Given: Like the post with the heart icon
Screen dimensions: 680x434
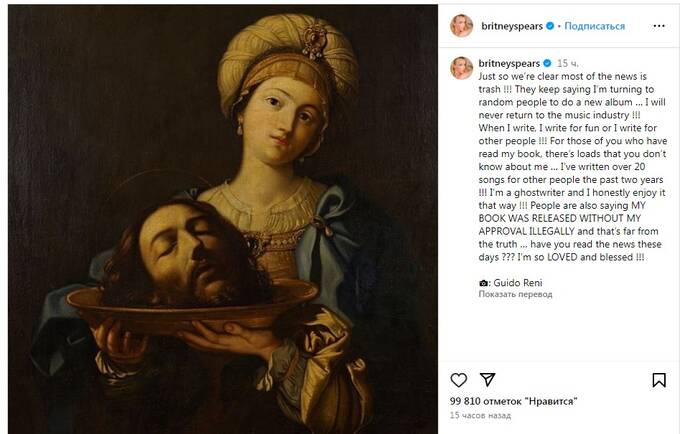Looking at the screenshot, I should (x=459, y=380).
